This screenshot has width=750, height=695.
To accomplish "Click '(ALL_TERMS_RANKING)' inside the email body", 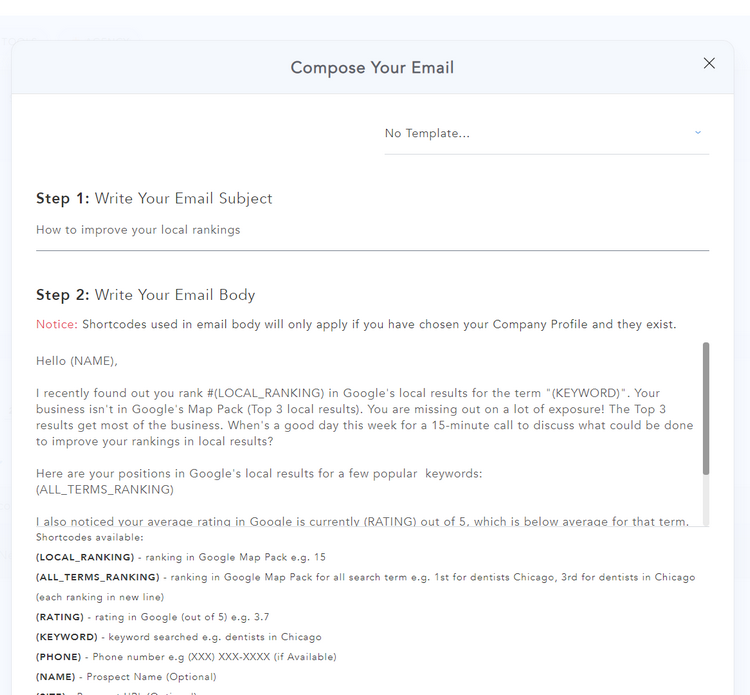I will [105, 490].
